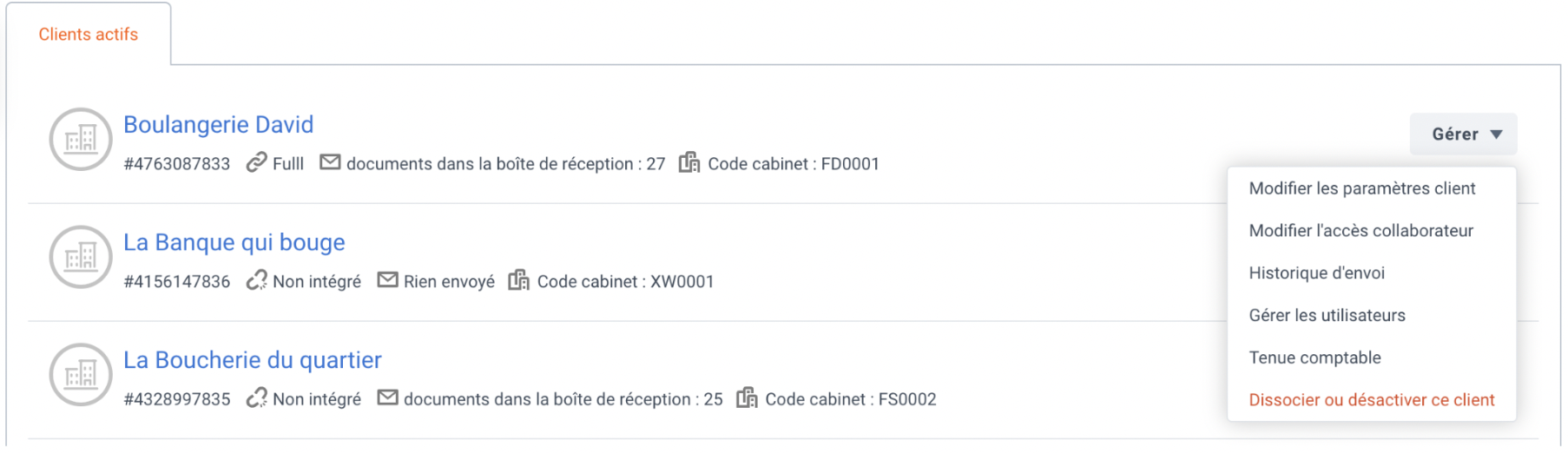Open Historique d'envoi from the menu
Viewport: 1568px width, 453px height.
point(1316,273)
